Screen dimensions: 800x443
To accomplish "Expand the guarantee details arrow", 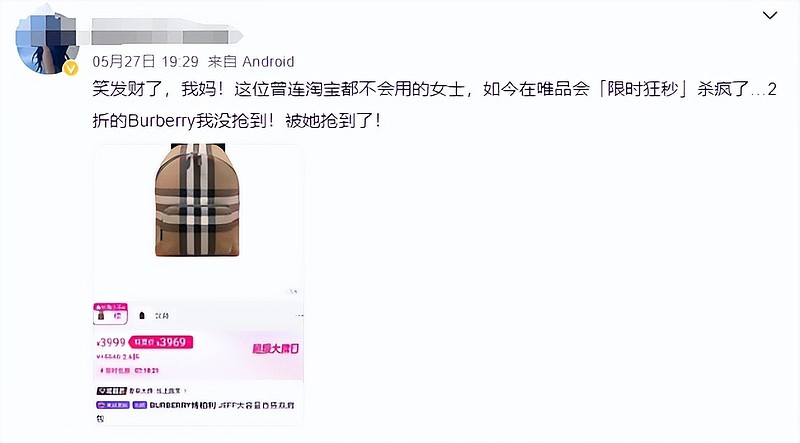I will (185, 391).
